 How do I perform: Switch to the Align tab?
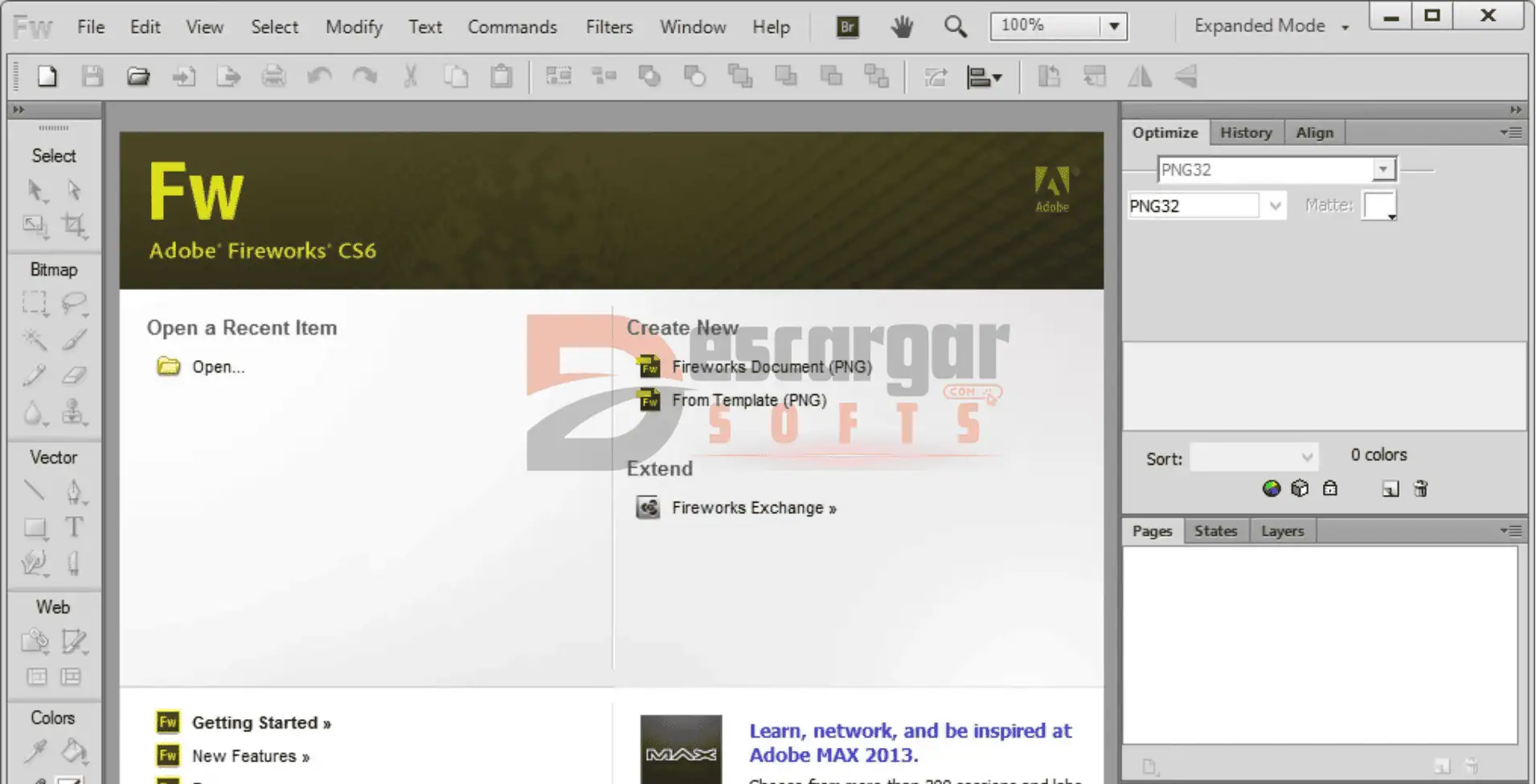(1314, 133)
